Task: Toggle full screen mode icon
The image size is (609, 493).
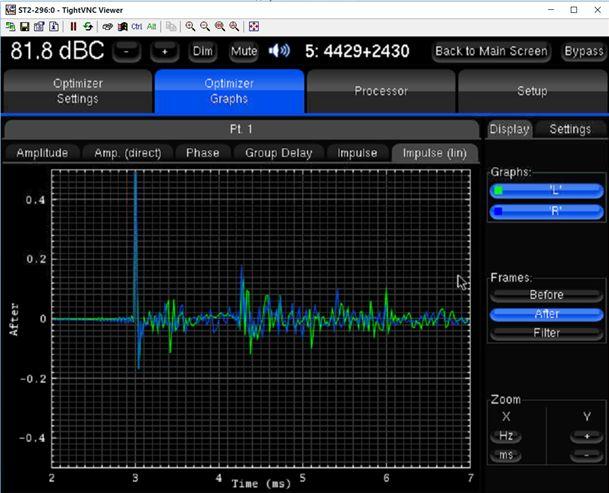Action: [x=254, y=26]
